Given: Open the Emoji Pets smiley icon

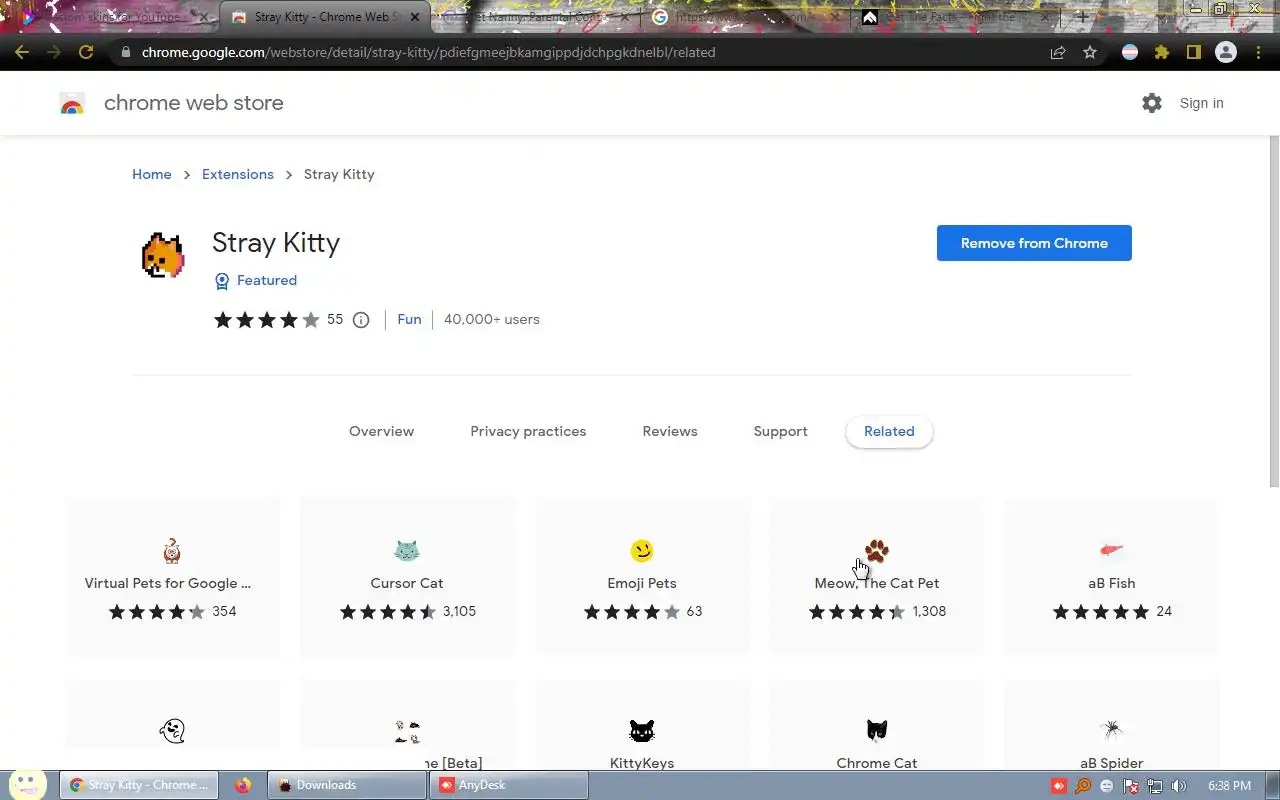Looking at the screenshot, I should point(642,550).
